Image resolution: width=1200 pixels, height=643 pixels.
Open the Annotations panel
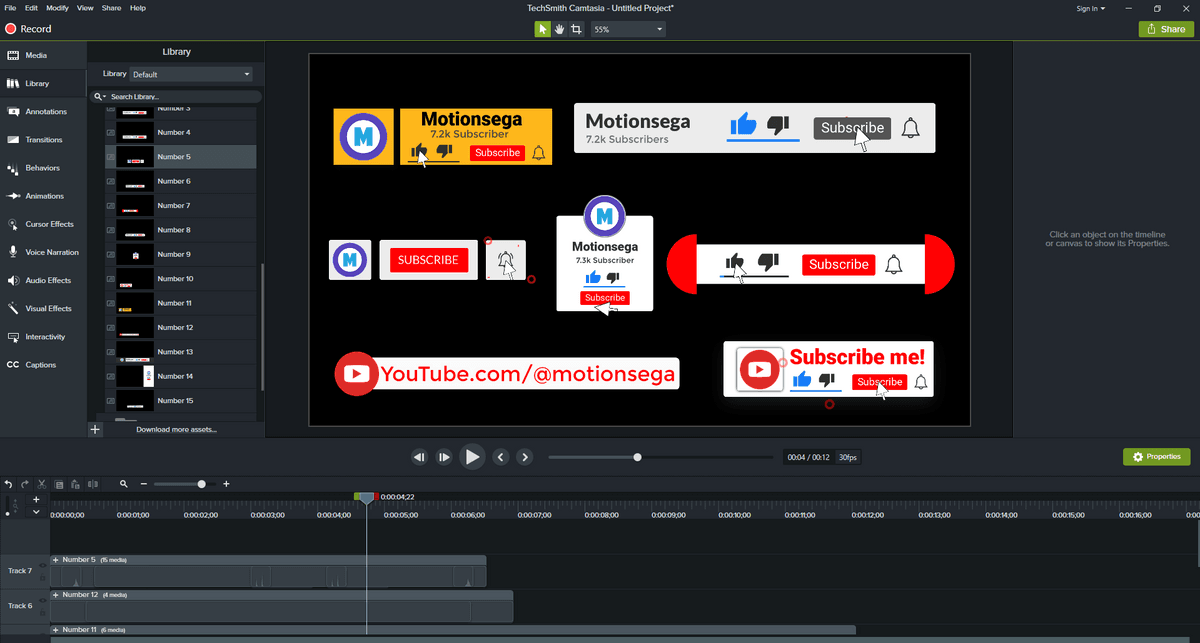click(x=43, y=112)
